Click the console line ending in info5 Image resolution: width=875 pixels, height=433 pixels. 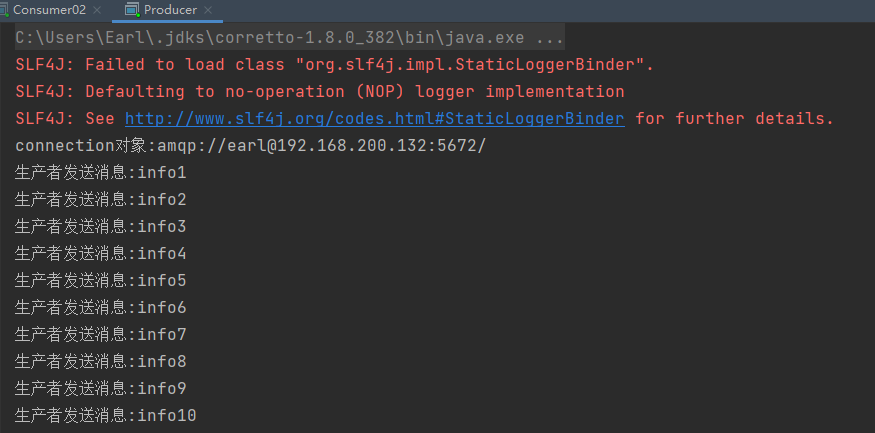[100, 281]
